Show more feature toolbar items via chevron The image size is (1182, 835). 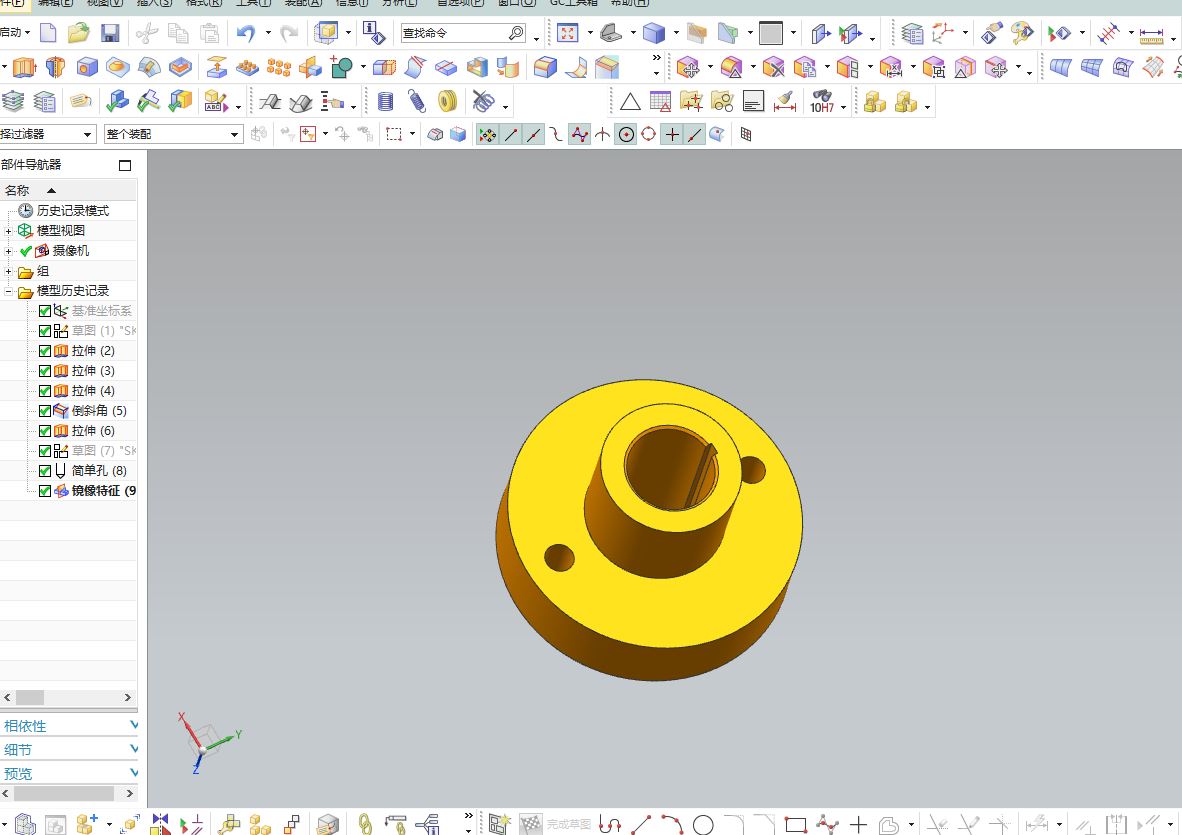coord(657,58)
